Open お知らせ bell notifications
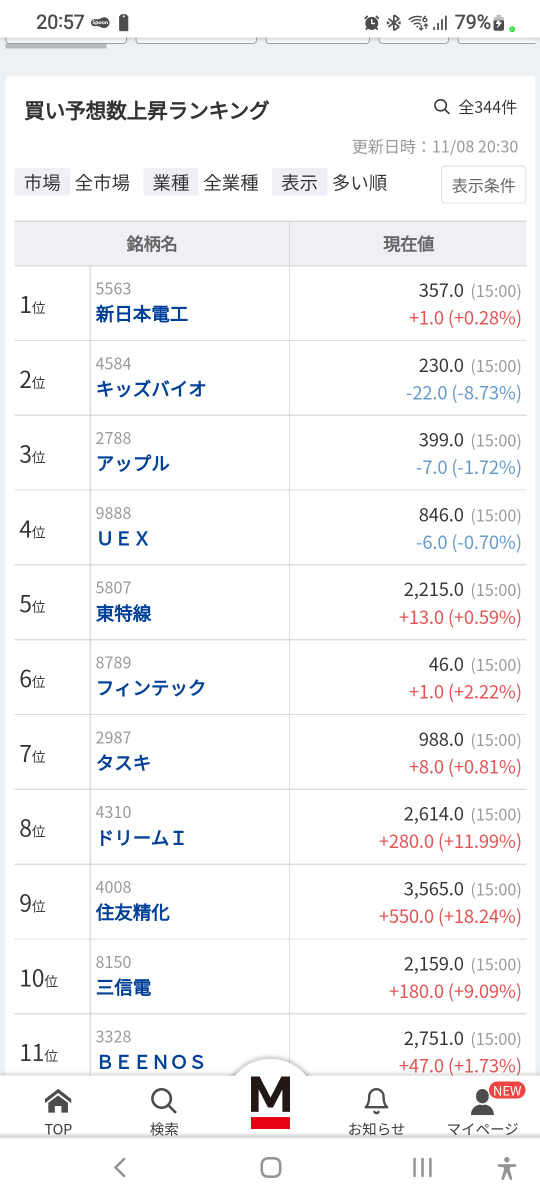The width and height of the screenshot is (540, 1200). click(376, 1101)
